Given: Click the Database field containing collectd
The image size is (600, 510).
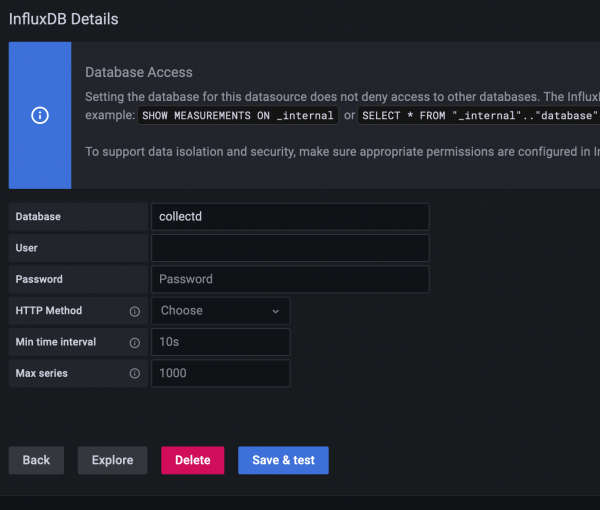Looking at the screenshot, I should (x=290, y=217).
